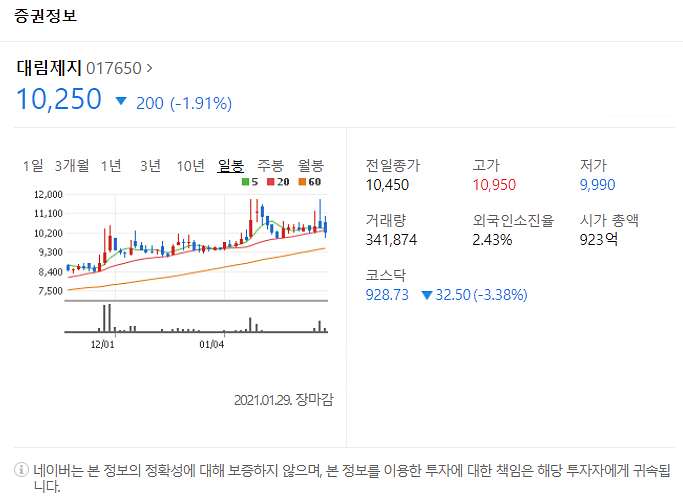Switch chart to 1년 period
This screenshot has height=504, width=683.
click(111, 166)
